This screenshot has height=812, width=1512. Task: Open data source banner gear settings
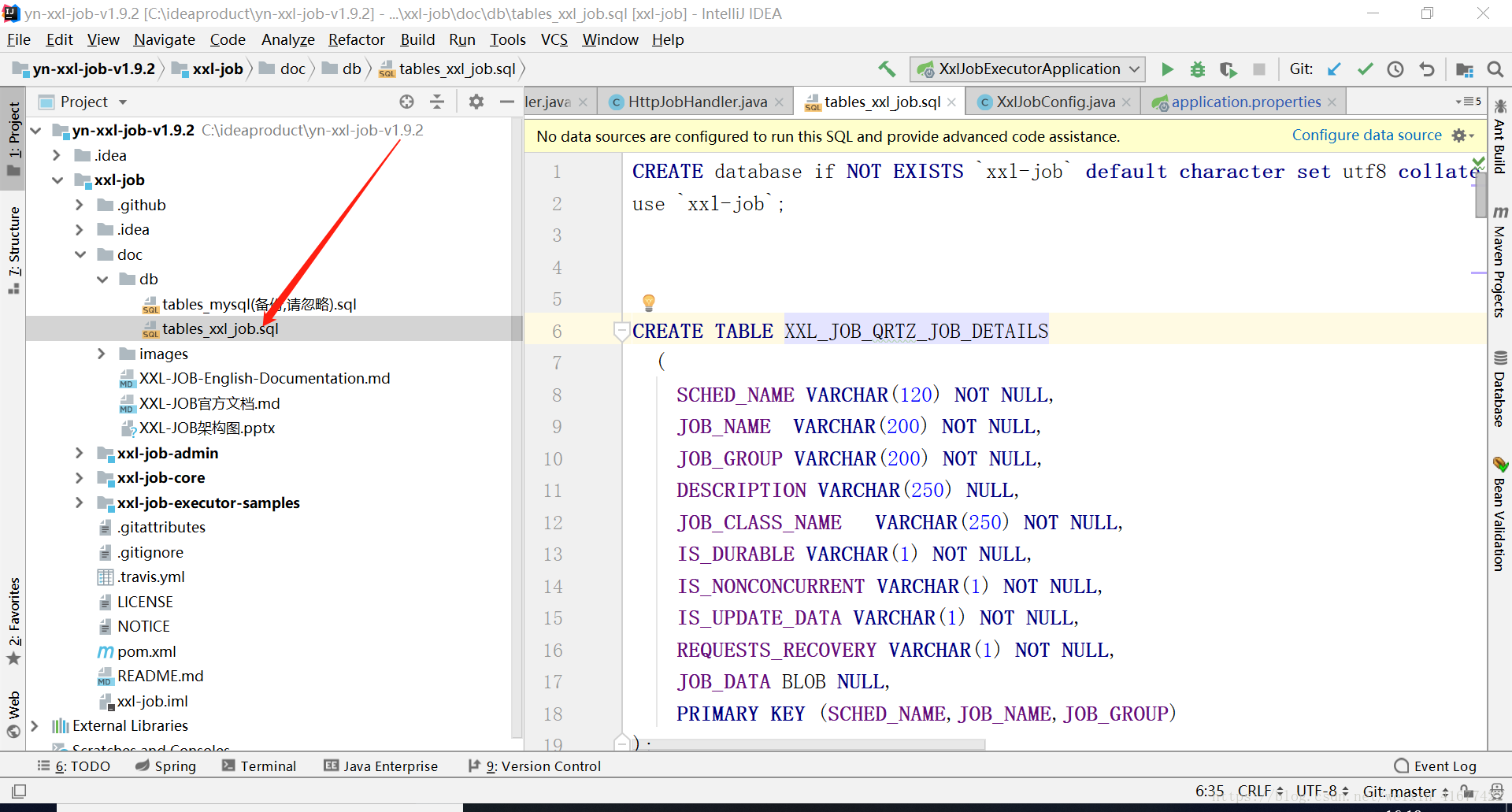click(x=1462, y=135)
